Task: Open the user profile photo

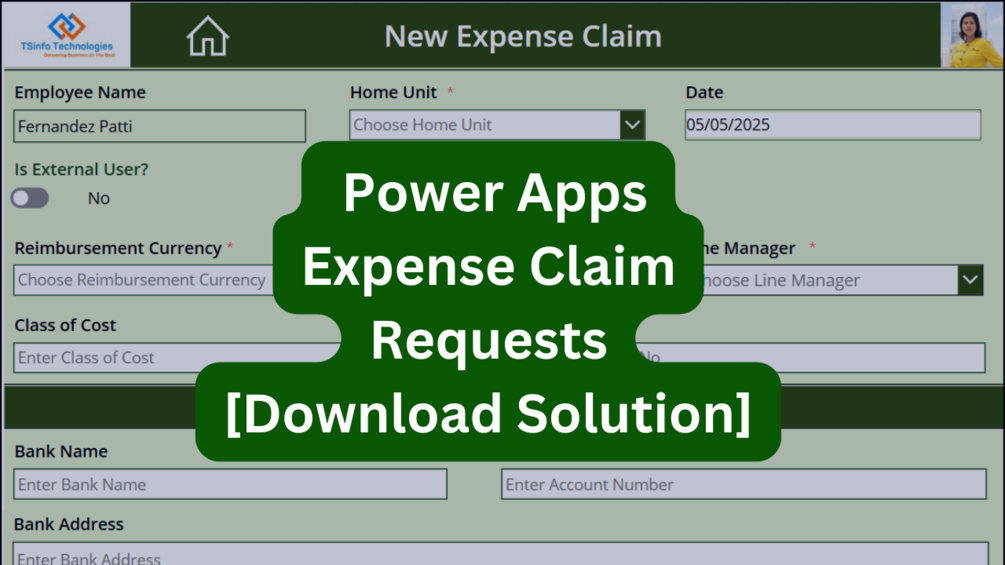Action: (972, 35)
